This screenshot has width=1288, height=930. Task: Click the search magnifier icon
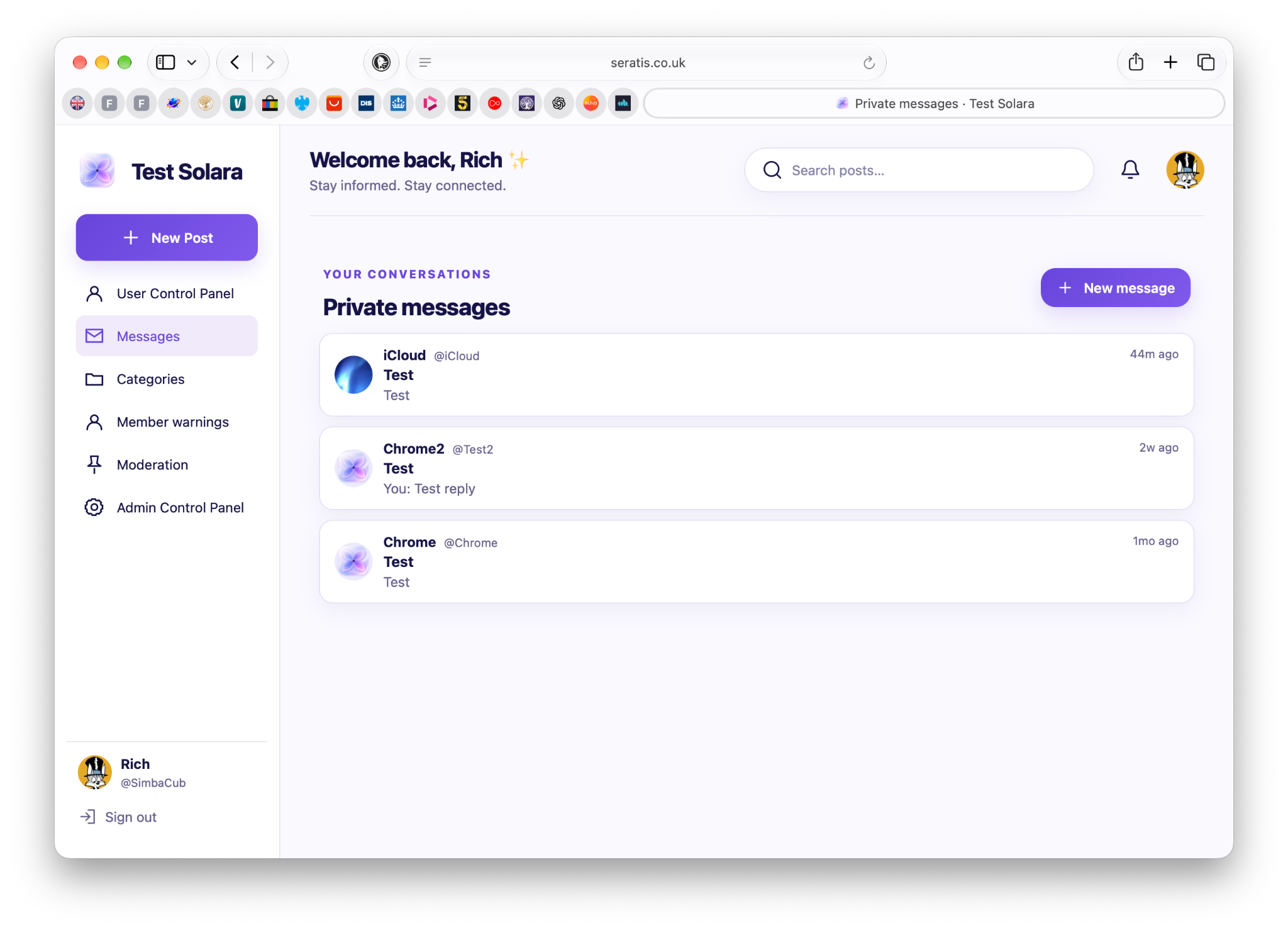(772, 170)
